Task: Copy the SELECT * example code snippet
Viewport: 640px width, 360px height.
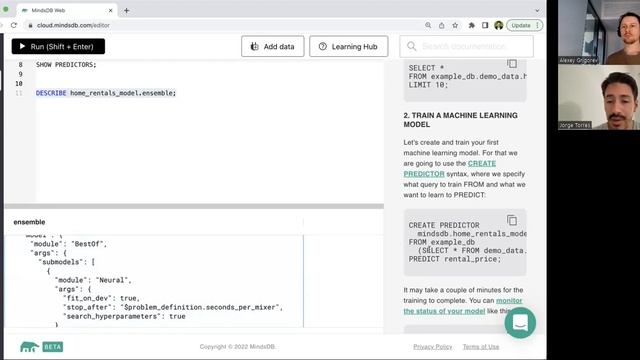Action: pyautogui.click(x=512, y=63)
